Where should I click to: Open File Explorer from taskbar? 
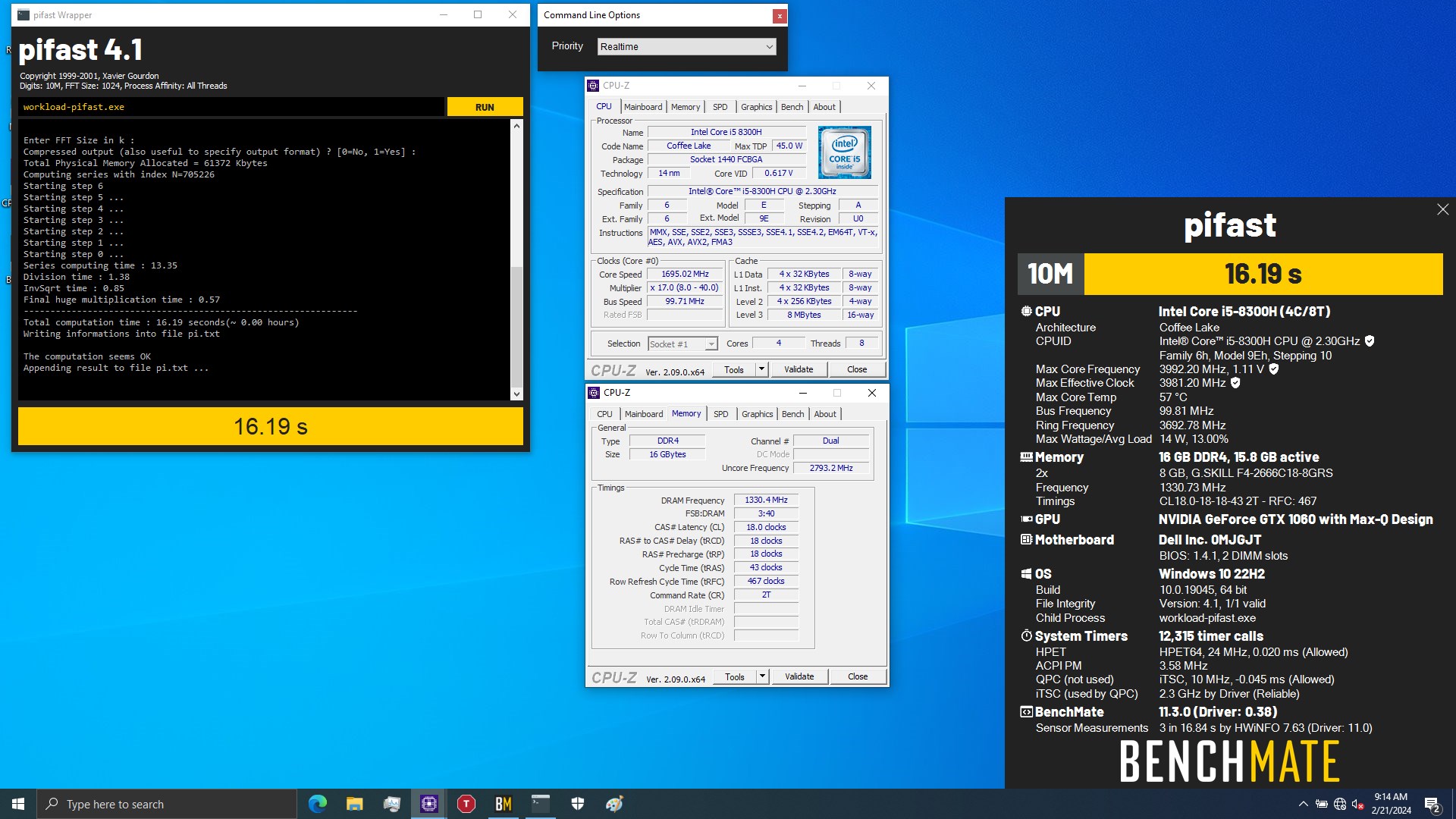click(x=354, y=804)
